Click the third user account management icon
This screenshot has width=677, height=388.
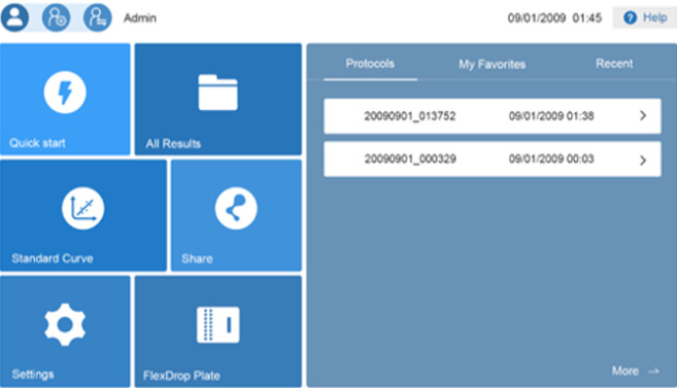(x=97, y=18)
